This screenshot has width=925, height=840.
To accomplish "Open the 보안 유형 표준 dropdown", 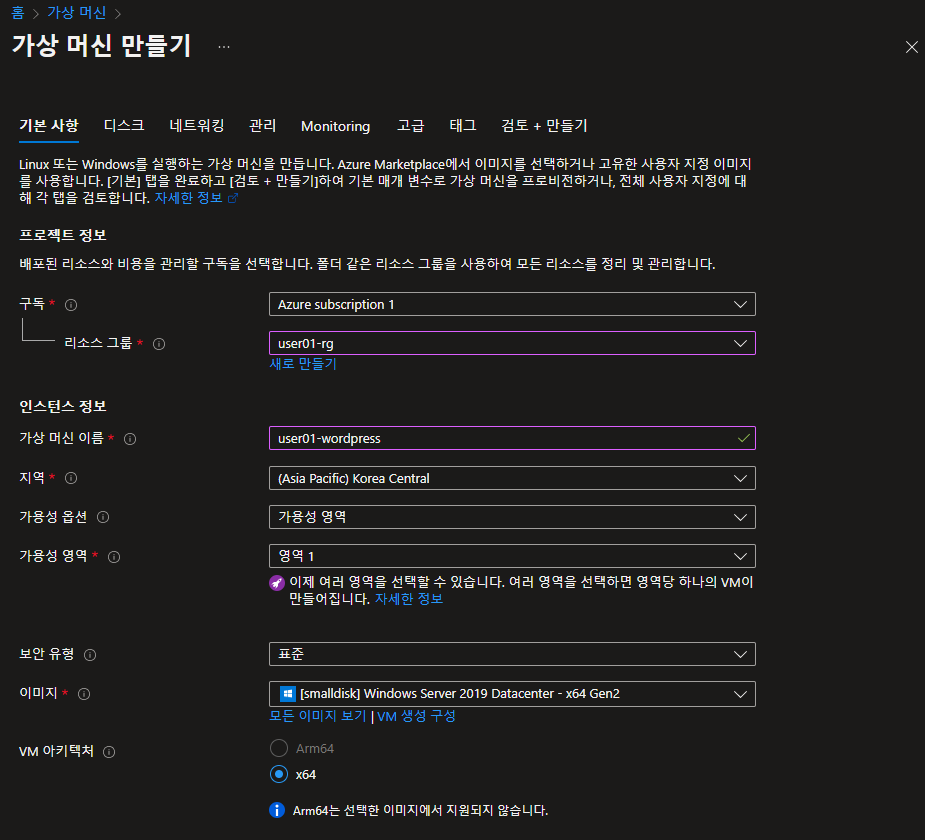I will pyautogui.click(x=512, y=654).
